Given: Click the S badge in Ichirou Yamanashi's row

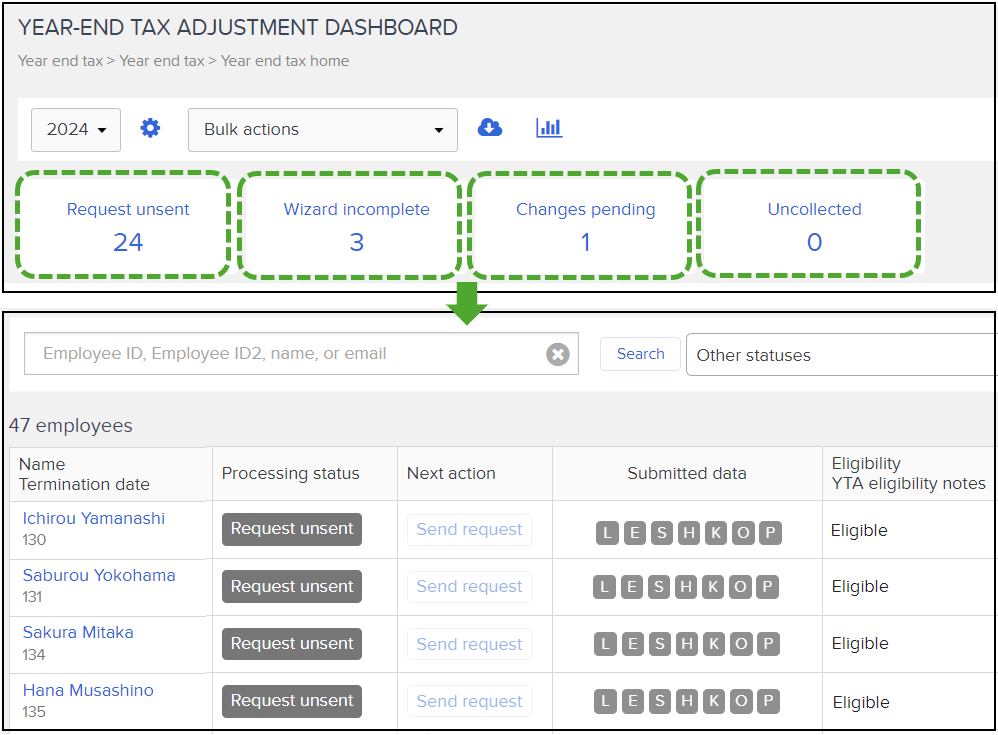Looking at the screenshot, I should (x=662, y=533).
